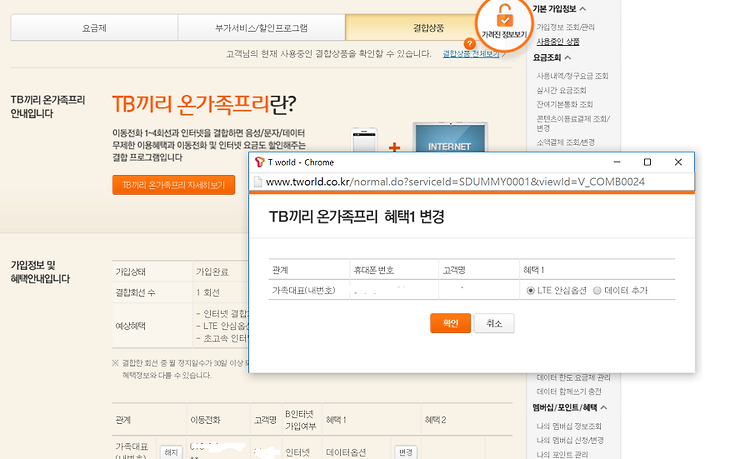
Task: Select the 데이터 추가 radio button
Action: pos(597,290)
